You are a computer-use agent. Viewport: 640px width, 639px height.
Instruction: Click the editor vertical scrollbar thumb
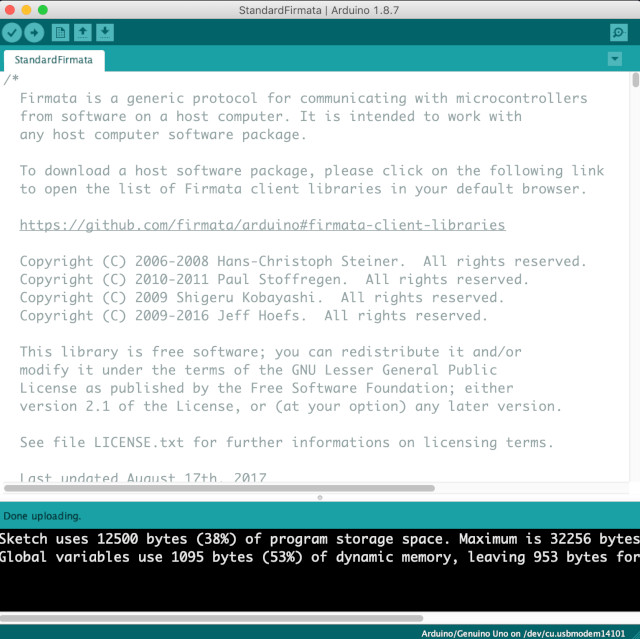pyautogui.click(x=635, y=80)
